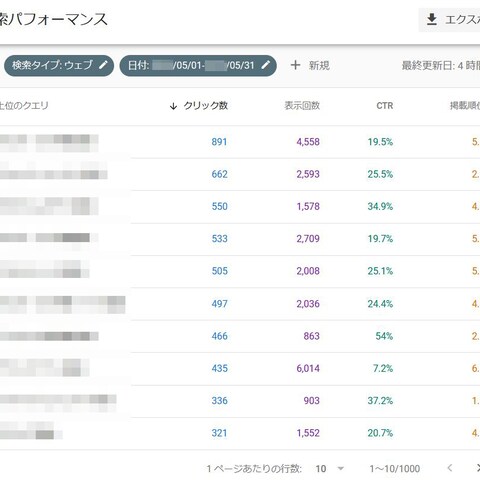The width and height of the screenshot is (480, 480).
Task: Click the 863 impressions cell
Action: (311, 336)
